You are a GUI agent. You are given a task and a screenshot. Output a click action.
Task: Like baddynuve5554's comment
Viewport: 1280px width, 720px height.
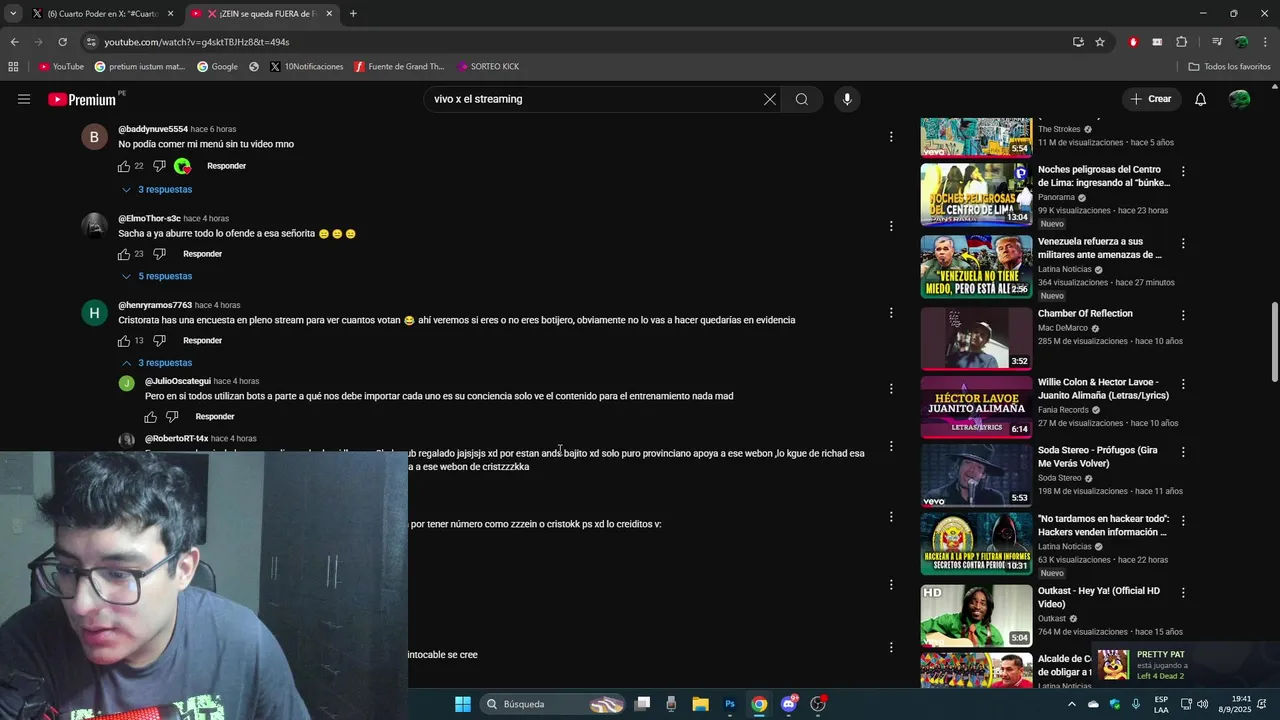(x=124, y=166)
